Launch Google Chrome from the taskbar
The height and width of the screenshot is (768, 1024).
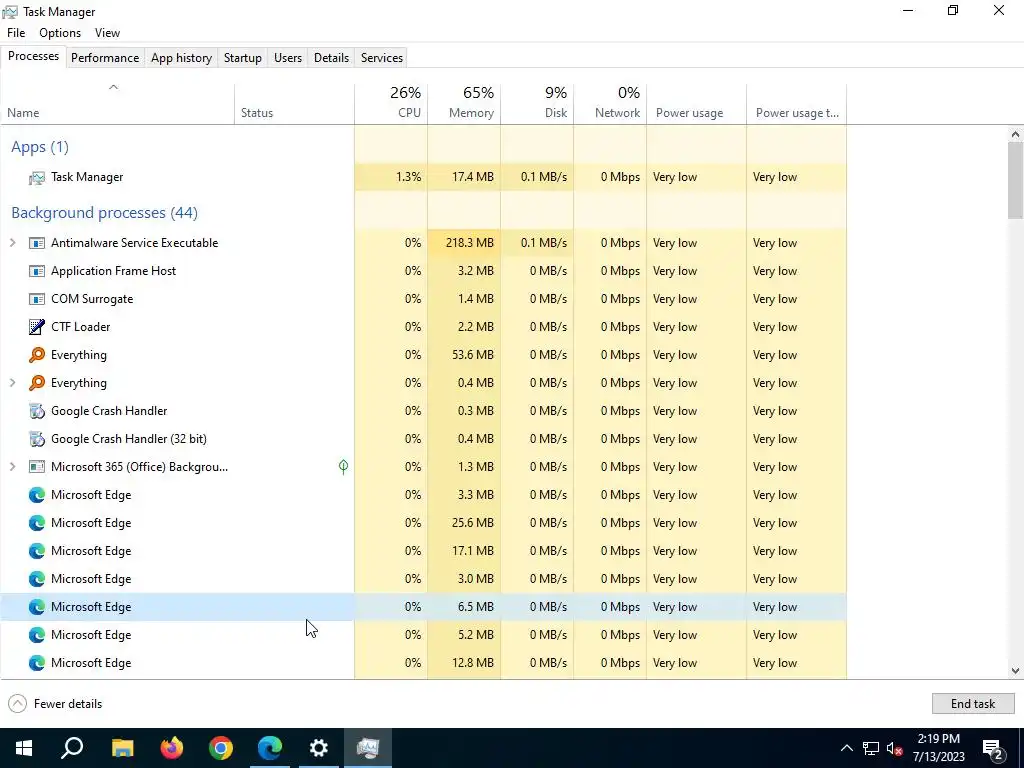pos(221,748)
